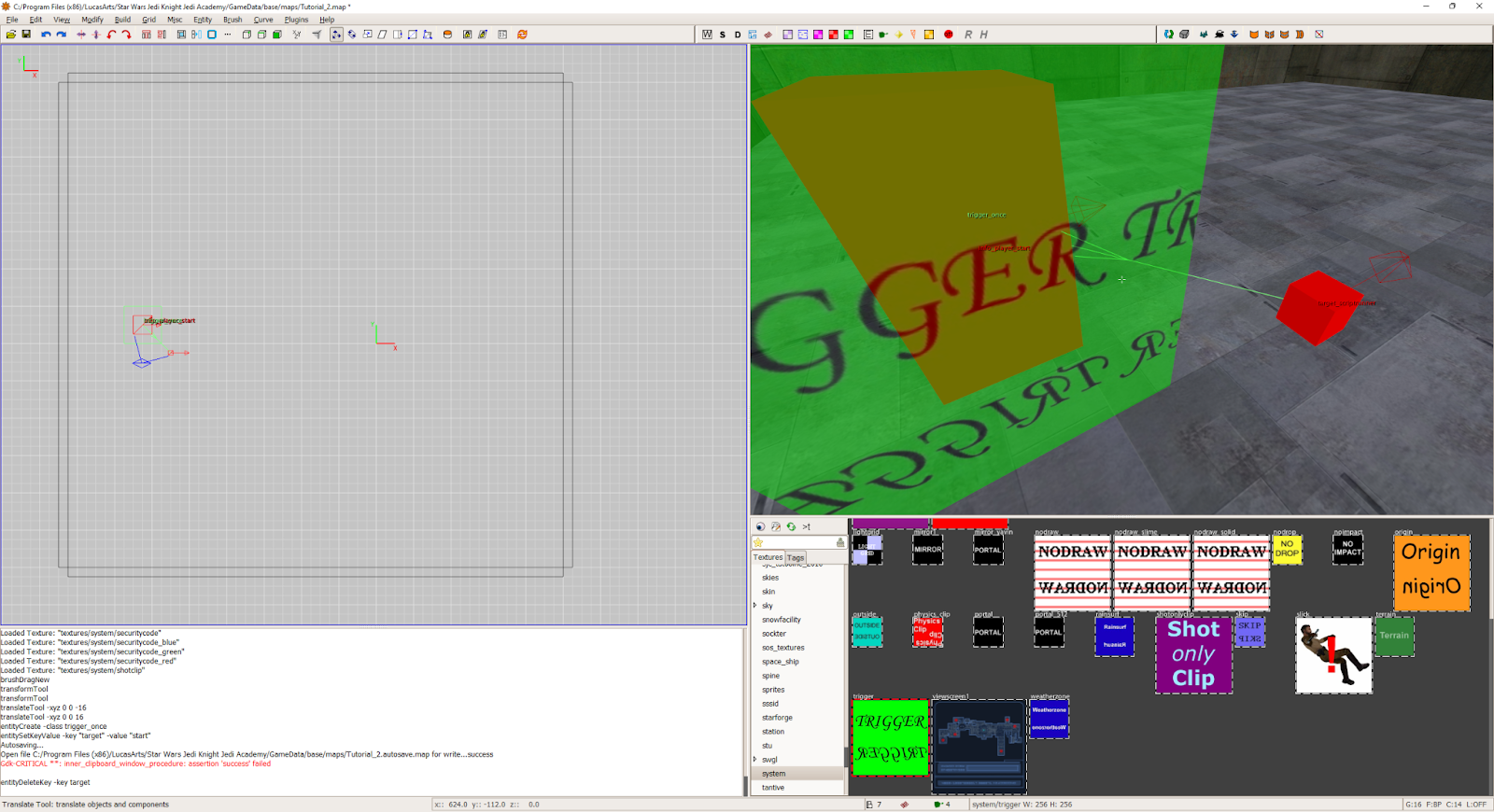
Task: Select the starforge texture folder
Action: [777, 718]
